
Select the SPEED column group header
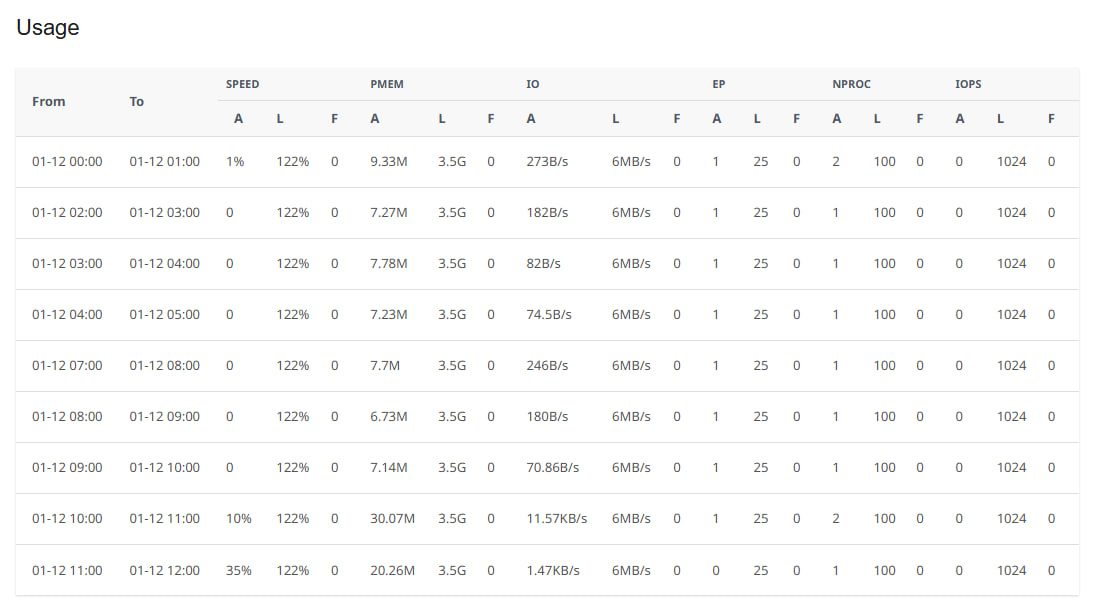[x=243, y=84]
